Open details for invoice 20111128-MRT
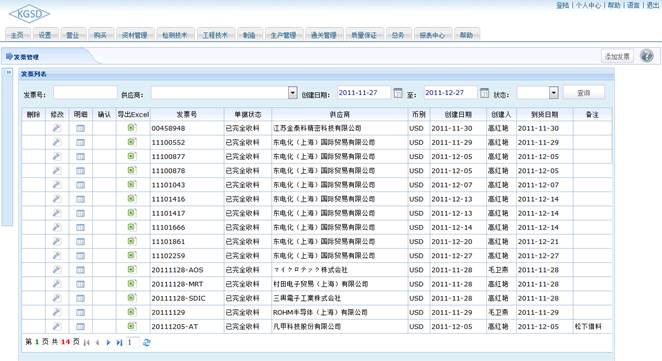The image size is (662, 361). (x=80, y=284)
